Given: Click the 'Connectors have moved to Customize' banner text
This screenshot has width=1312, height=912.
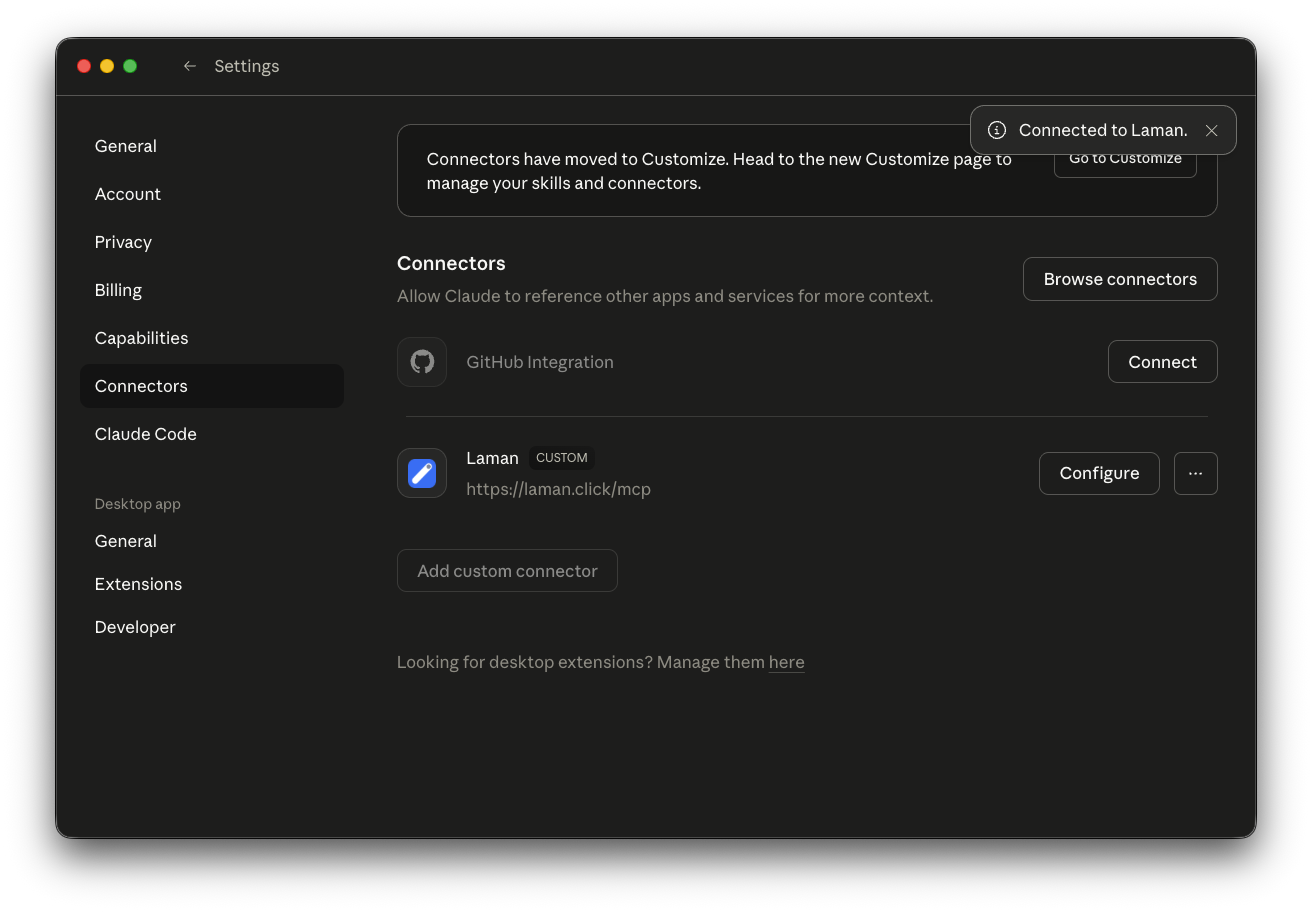Looking at the screenshot, I should pos(719,171).
